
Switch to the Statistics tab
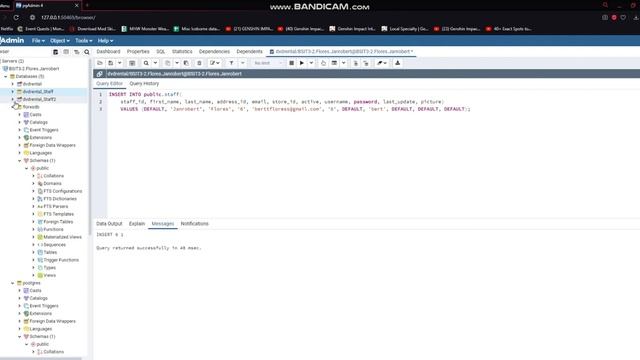[182, 52]
